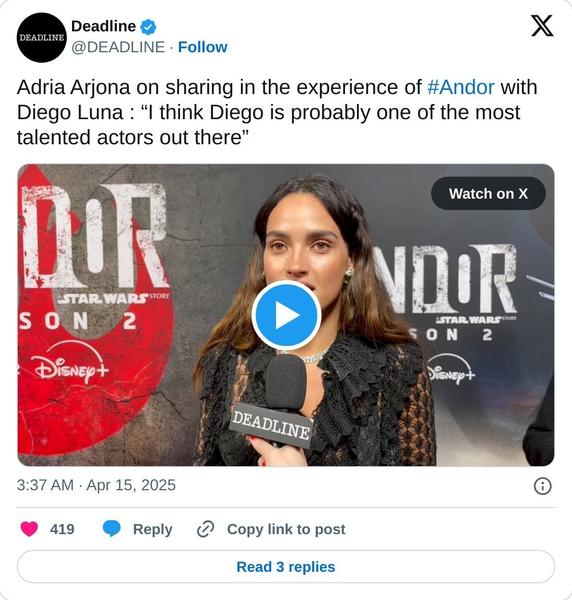Open the #Andor hashtag link

tap(461, 87)
